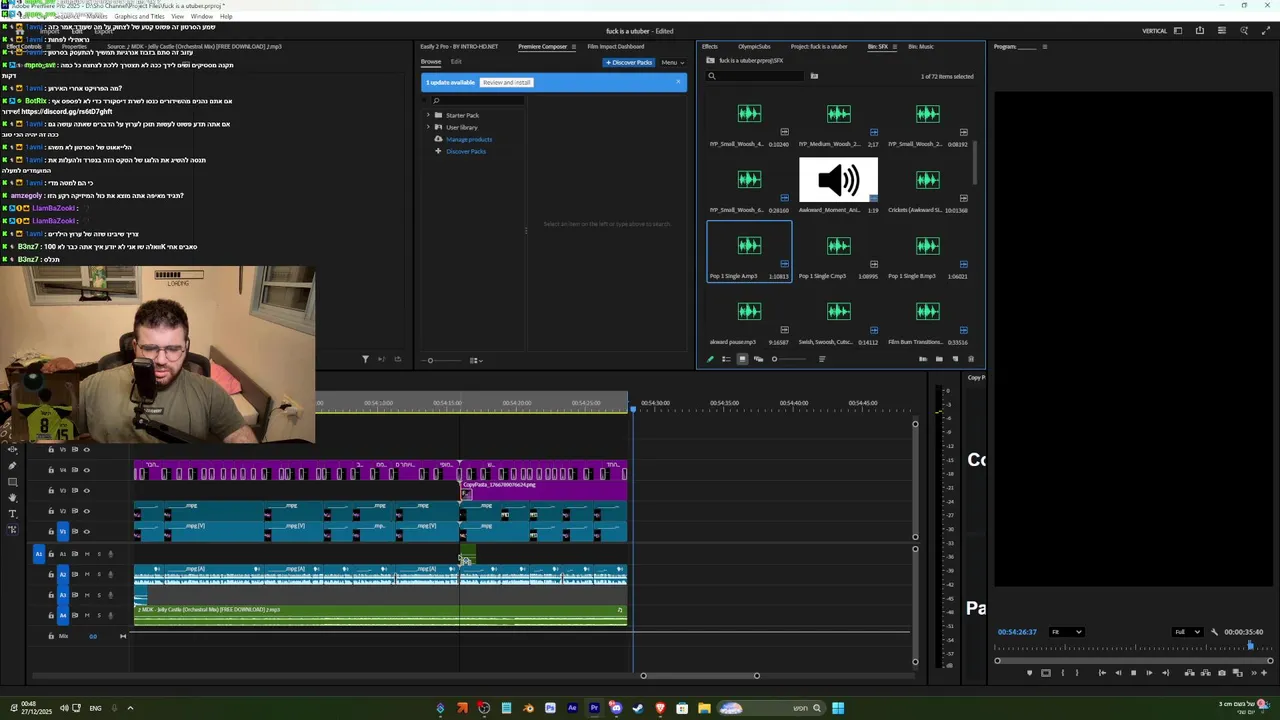Open the Full playback resolution dropdown
This screenshot has width=1280, height=720.
click(x=1188, y=632)
